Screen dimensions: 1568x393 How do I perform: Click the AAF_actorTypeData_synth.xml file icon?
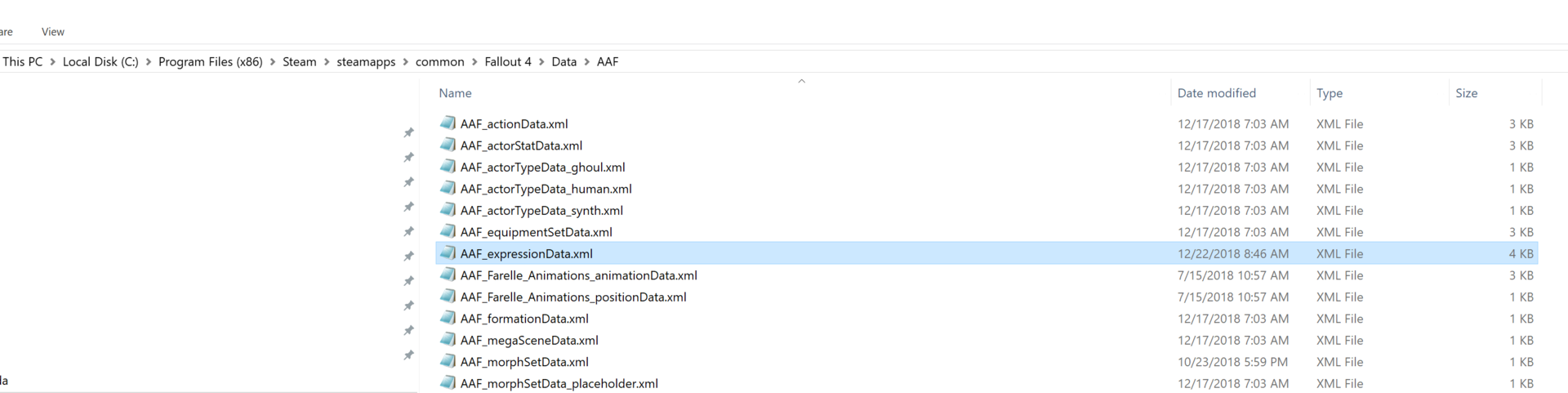tap(448, 210)
